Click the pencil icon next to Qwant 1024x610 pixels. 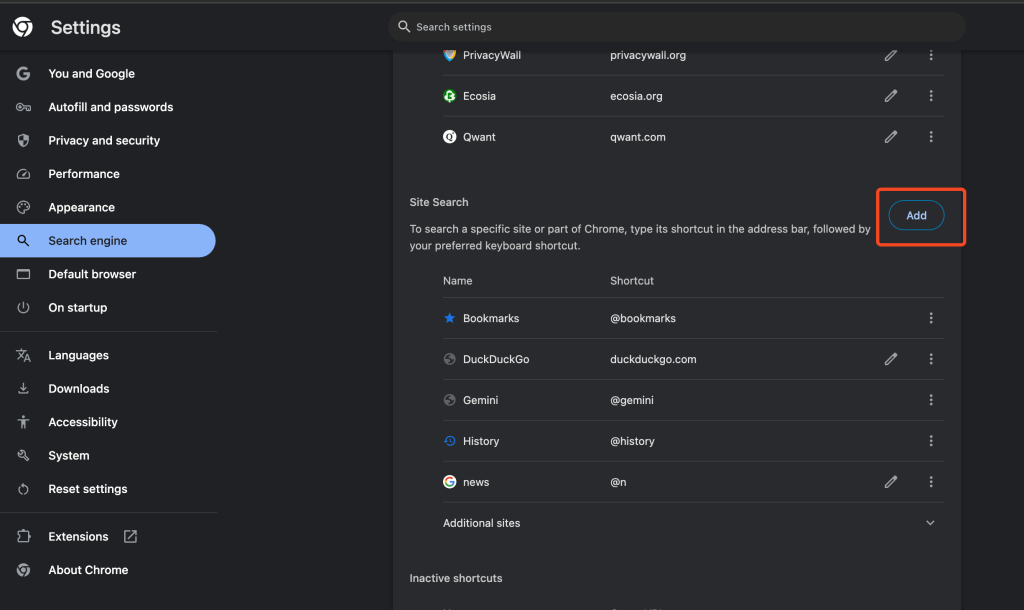click(x=891, y=137)
